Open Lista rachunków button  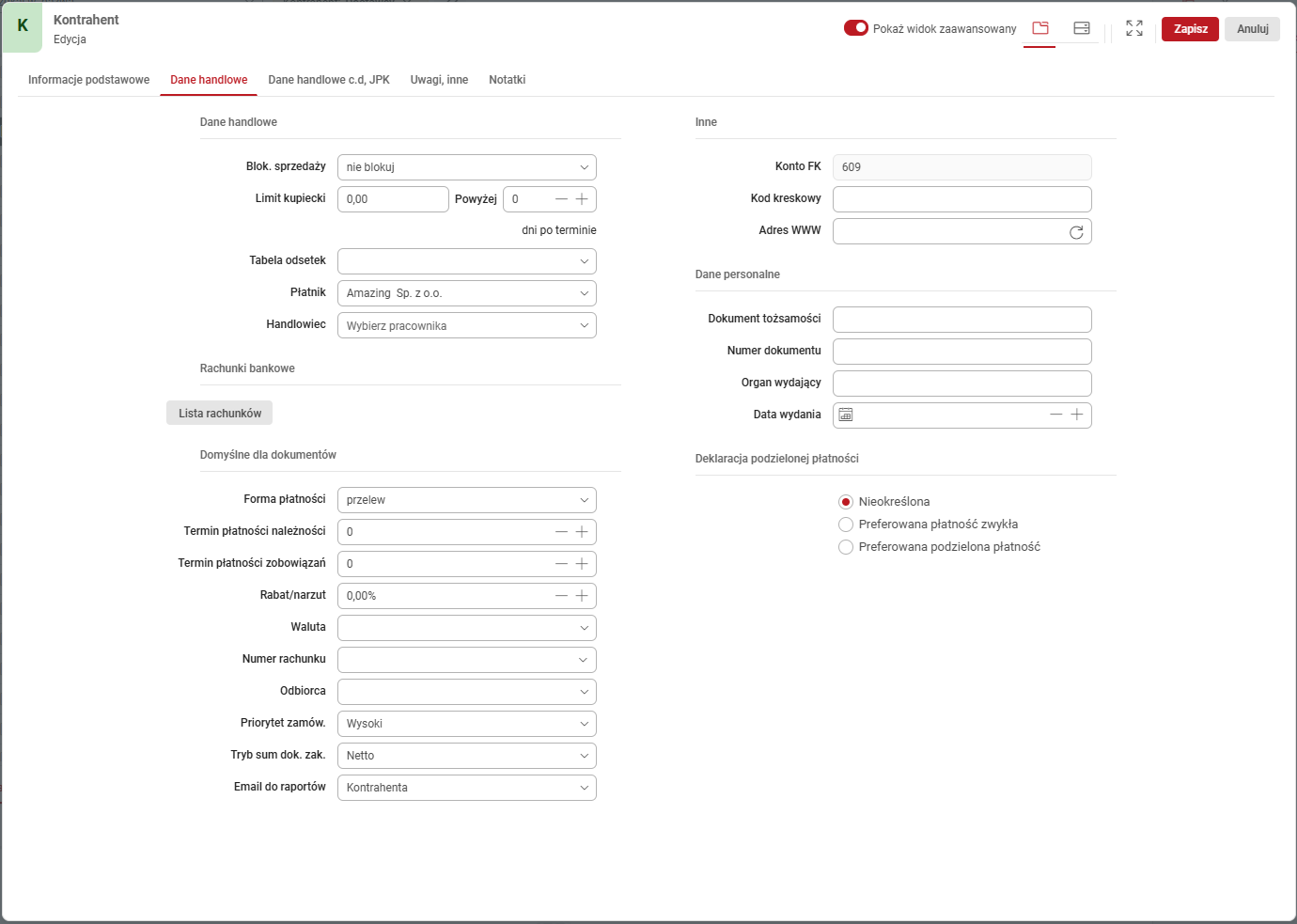pos(220,414)
